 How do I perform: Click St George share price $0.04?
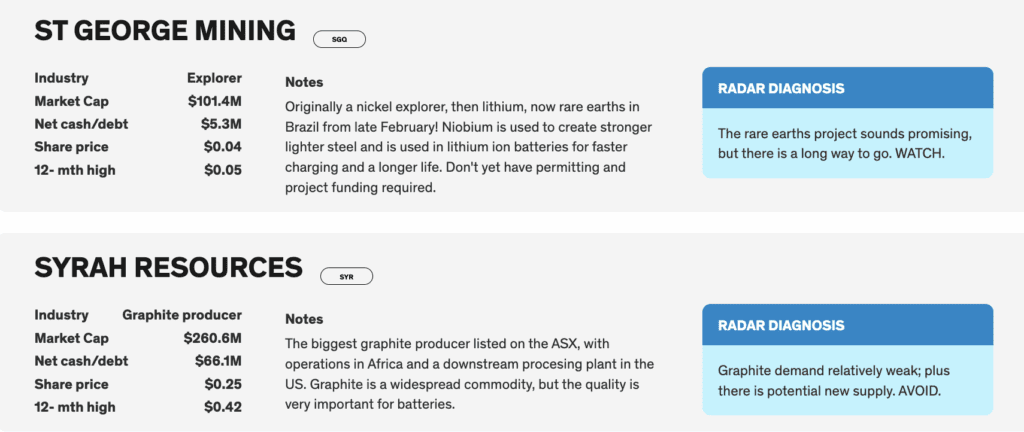pos(223,147)
